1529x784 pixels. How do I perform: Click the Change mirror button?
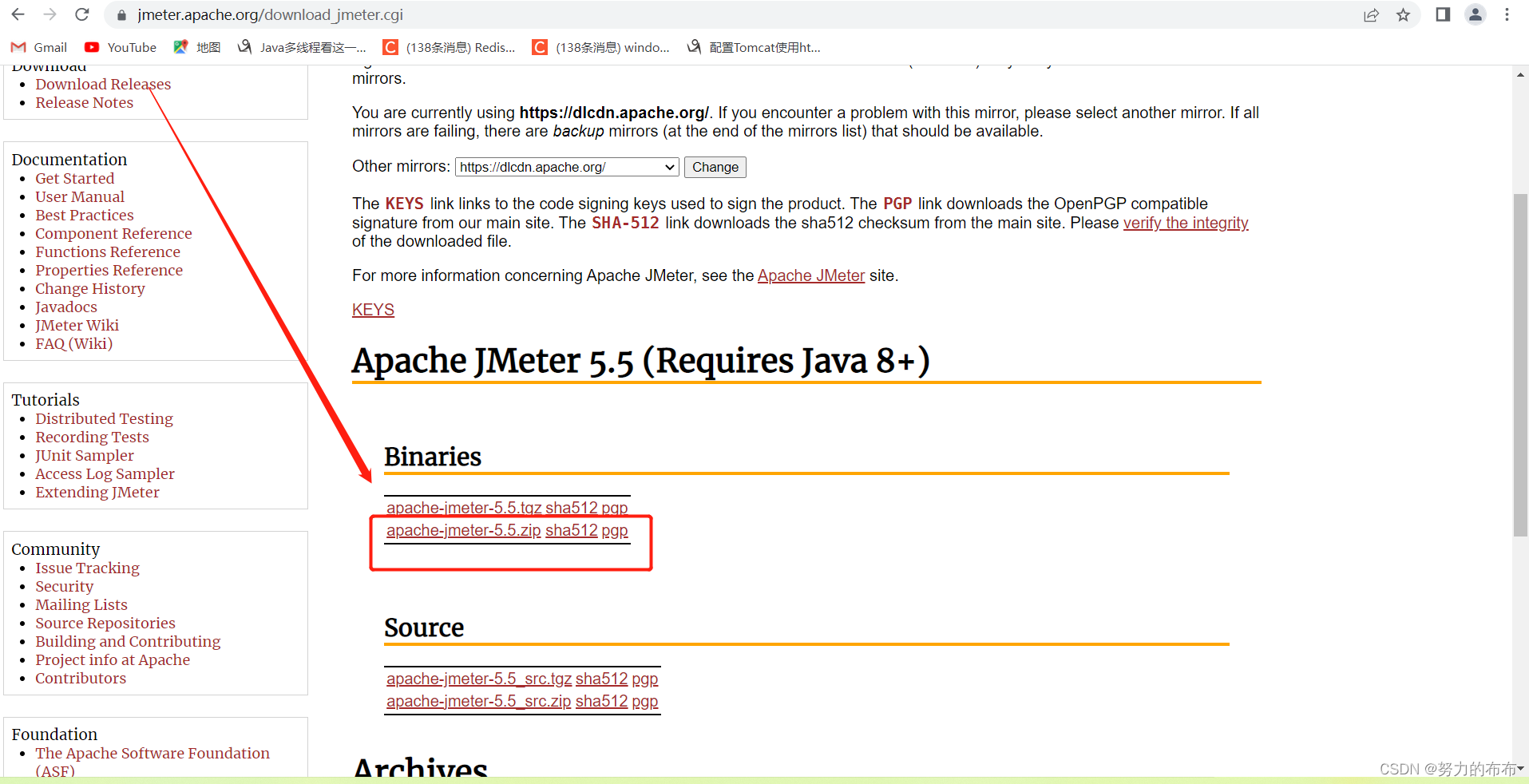click(x=715, y=167)
